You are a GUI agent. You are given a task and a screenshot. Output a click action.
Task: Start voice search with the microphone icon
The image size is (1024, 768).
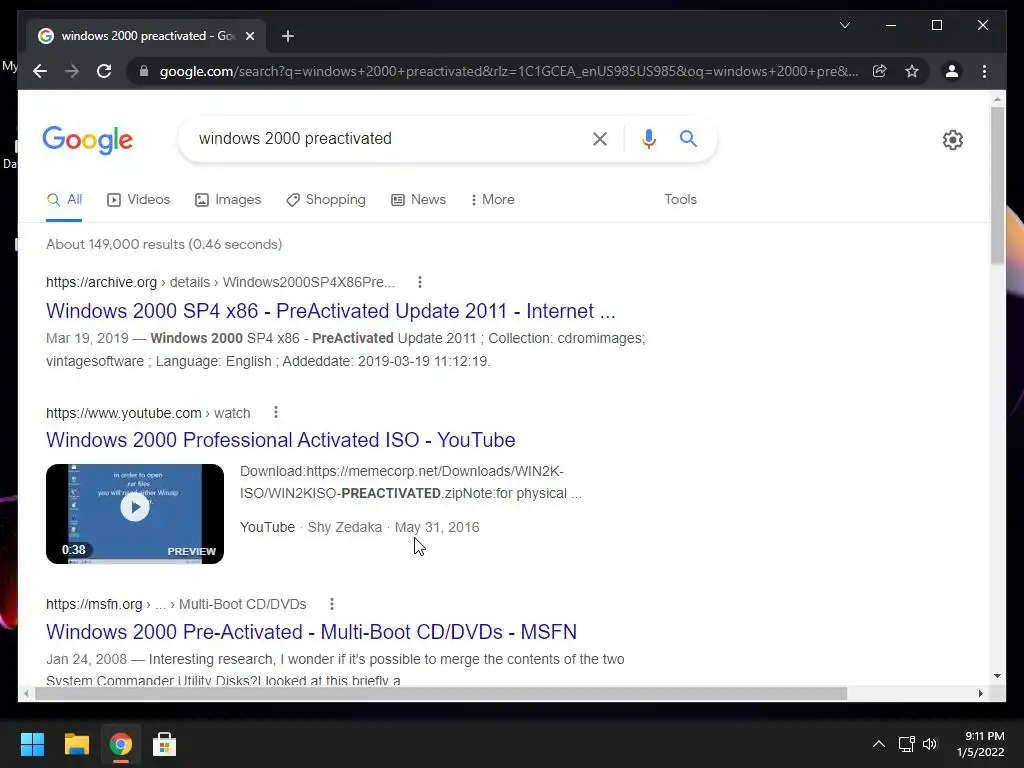point(648,138)
